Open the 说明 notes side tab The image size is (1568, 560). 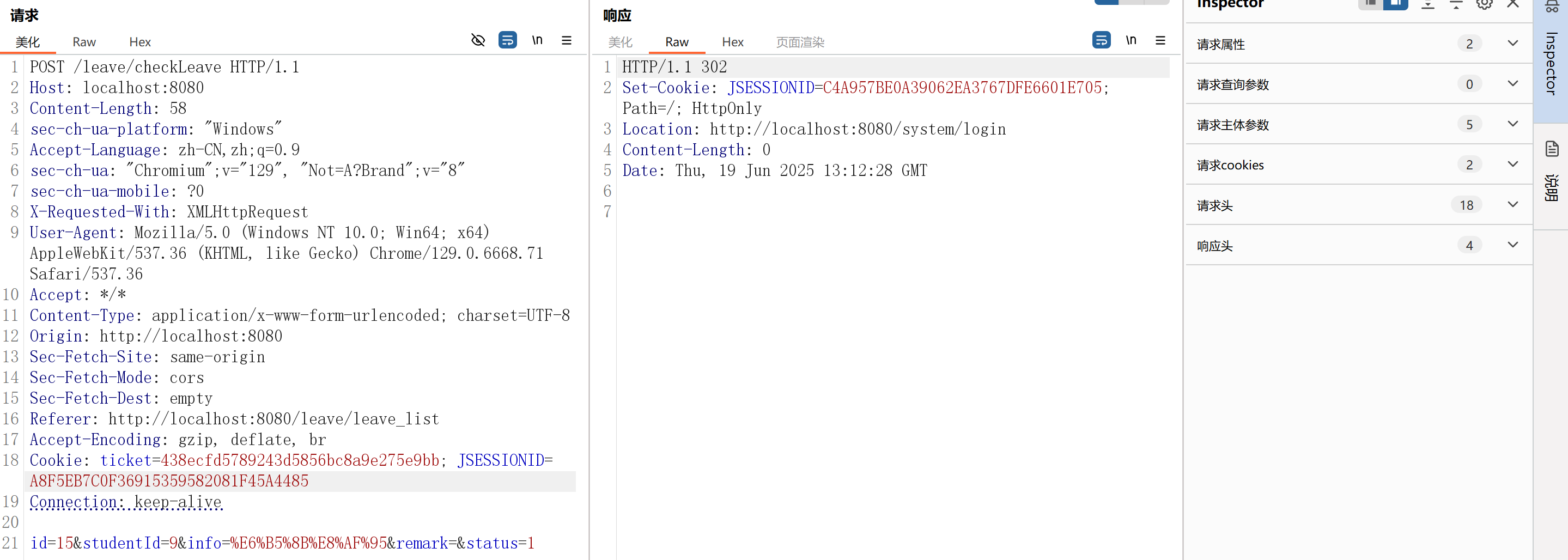click(x=1551, y=188)
